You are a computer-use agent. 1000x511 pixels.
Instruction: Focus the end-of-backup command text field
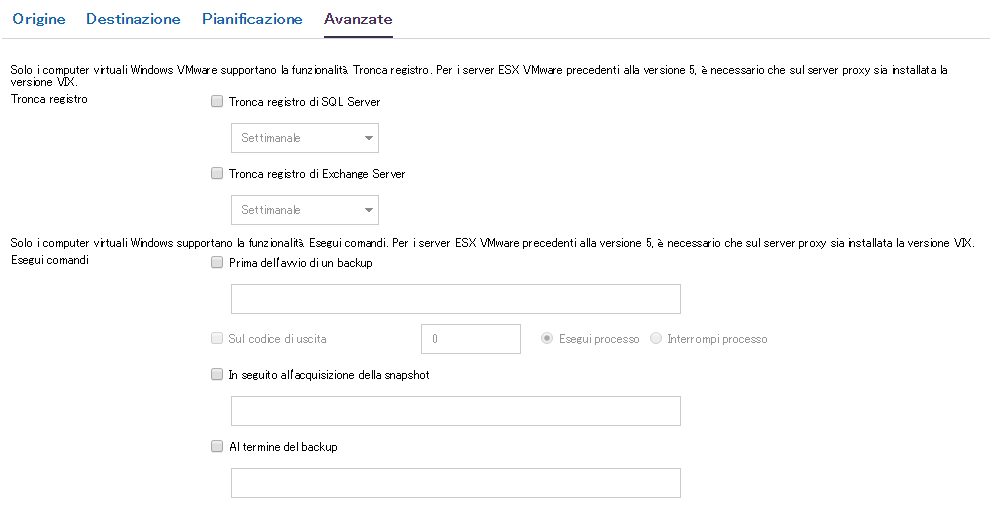coord(455,483)
